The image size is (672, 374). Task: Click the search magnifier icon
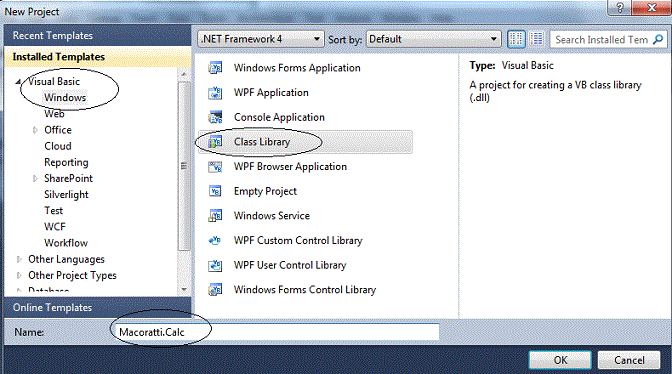coord(658,40)
